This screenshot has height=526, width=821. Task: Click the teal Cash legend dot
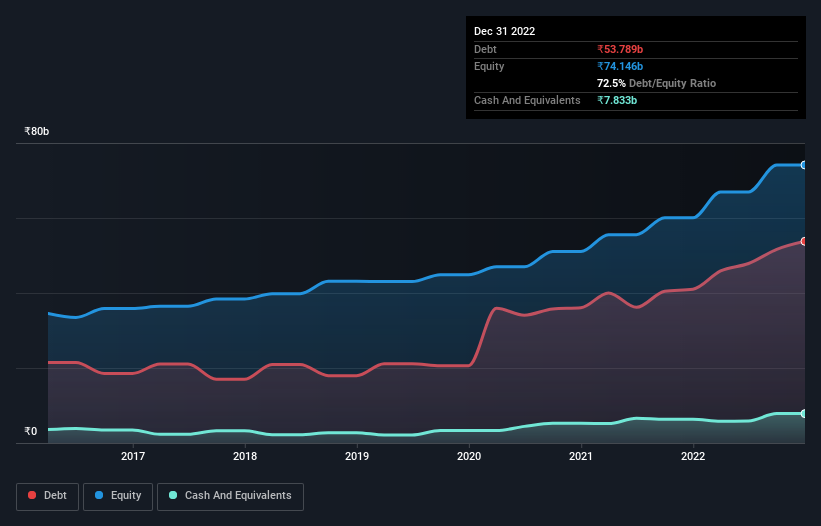[x=173, y=495]
